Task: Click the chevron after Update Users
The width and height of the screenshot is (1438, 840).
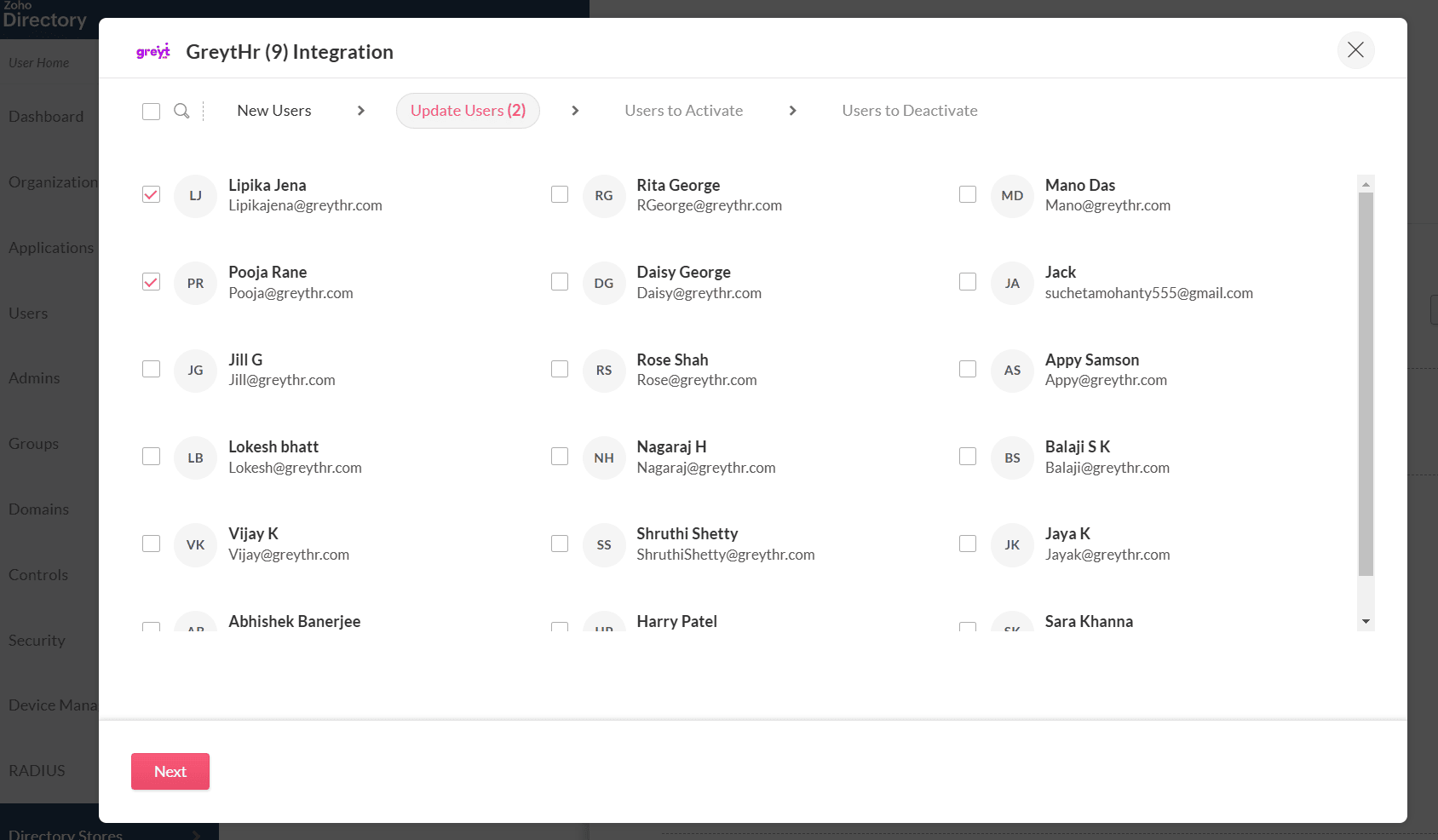Action: [575, 111]
